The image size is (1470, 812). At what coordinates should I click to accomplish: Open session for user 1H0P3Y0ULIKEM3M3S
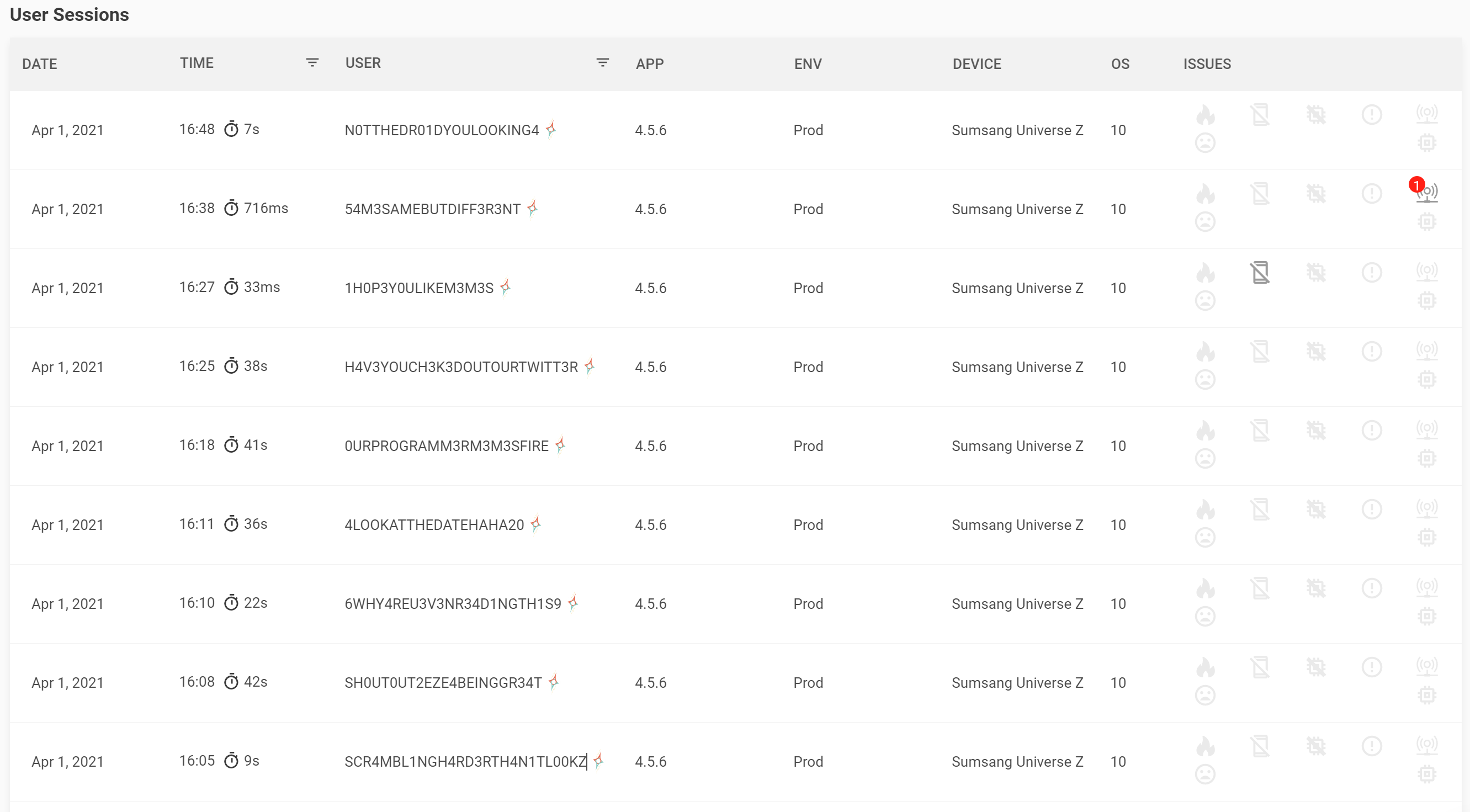point(419,288)
